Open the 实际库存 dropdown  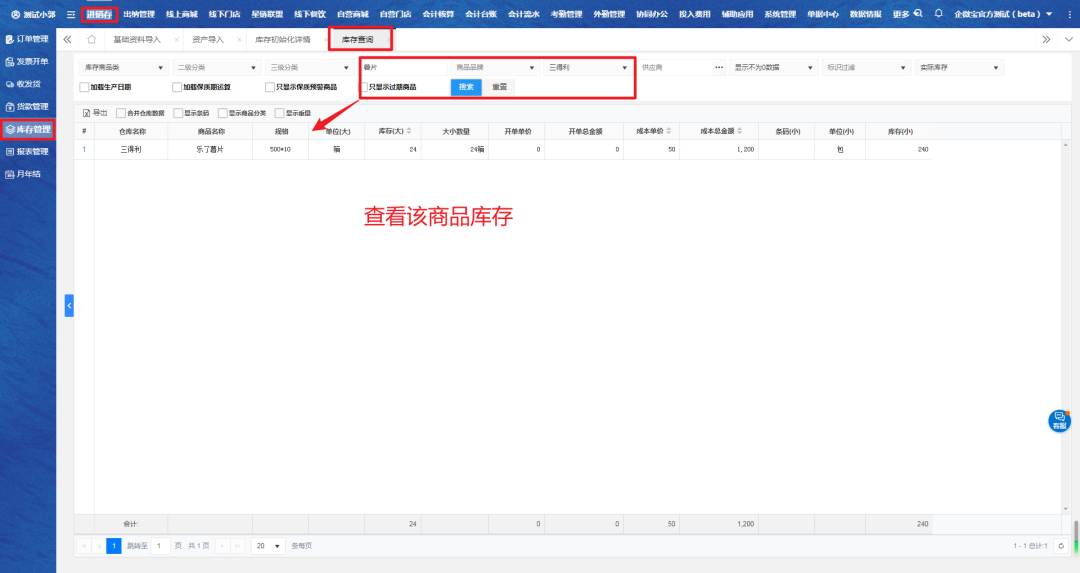point(959,68)
